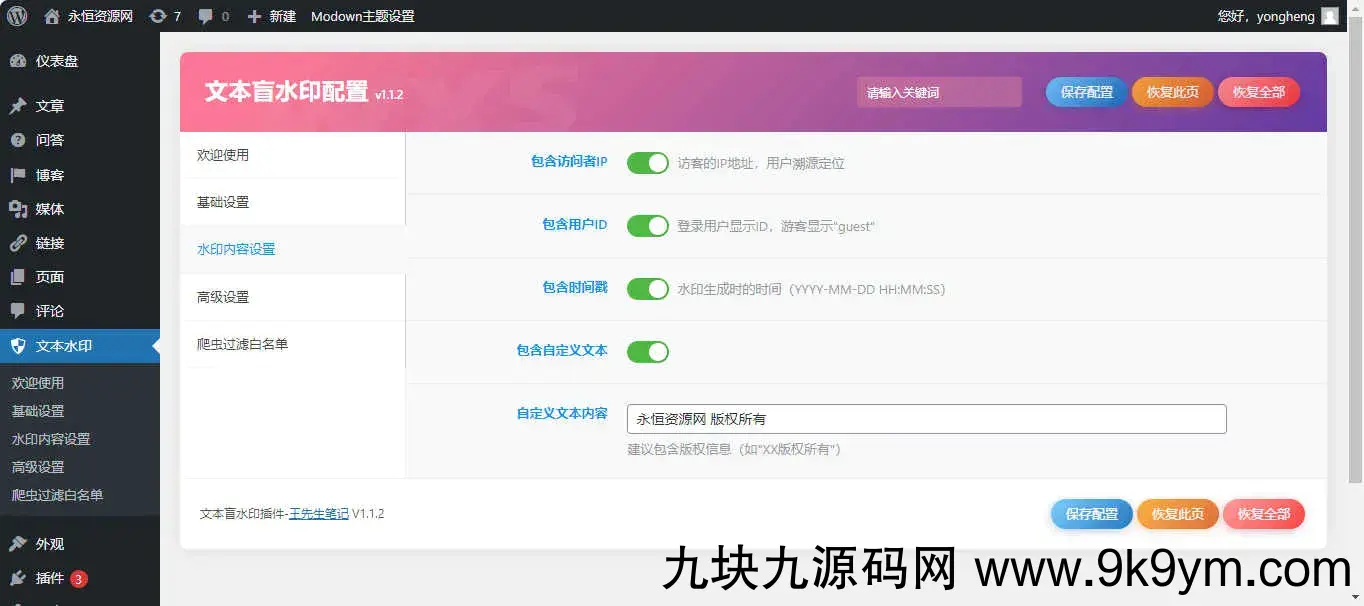
Task: Switch to the 基础设置 tab in panel
Action: click(x=223, y=202)
